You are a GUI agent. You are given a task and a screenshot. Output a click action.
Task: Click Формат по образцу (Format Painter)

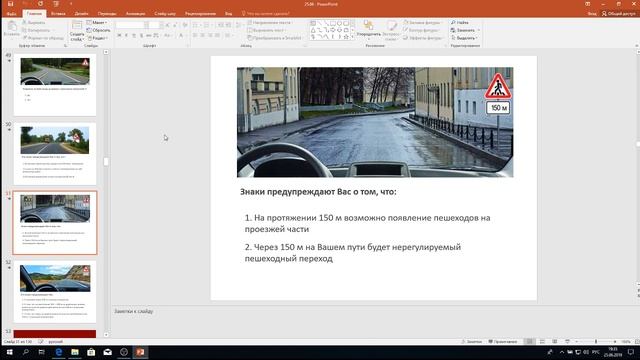click(x=43, y=38)
